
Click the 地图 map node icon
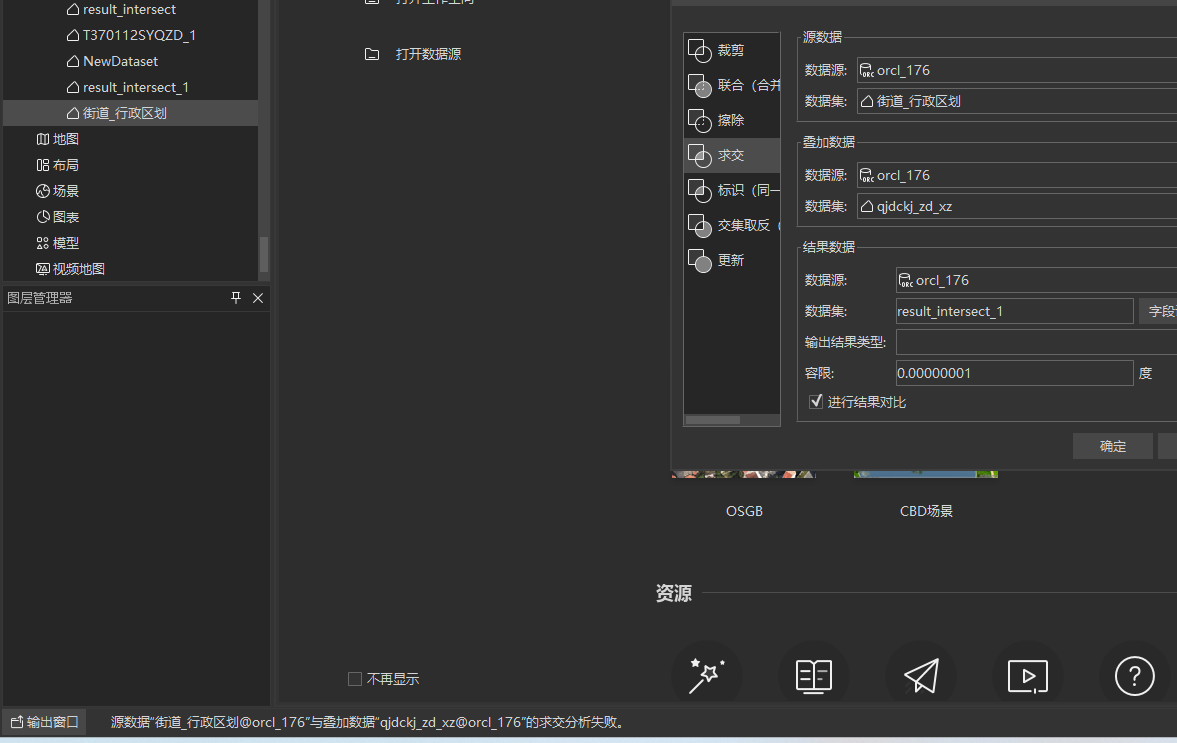click(43, 139)
